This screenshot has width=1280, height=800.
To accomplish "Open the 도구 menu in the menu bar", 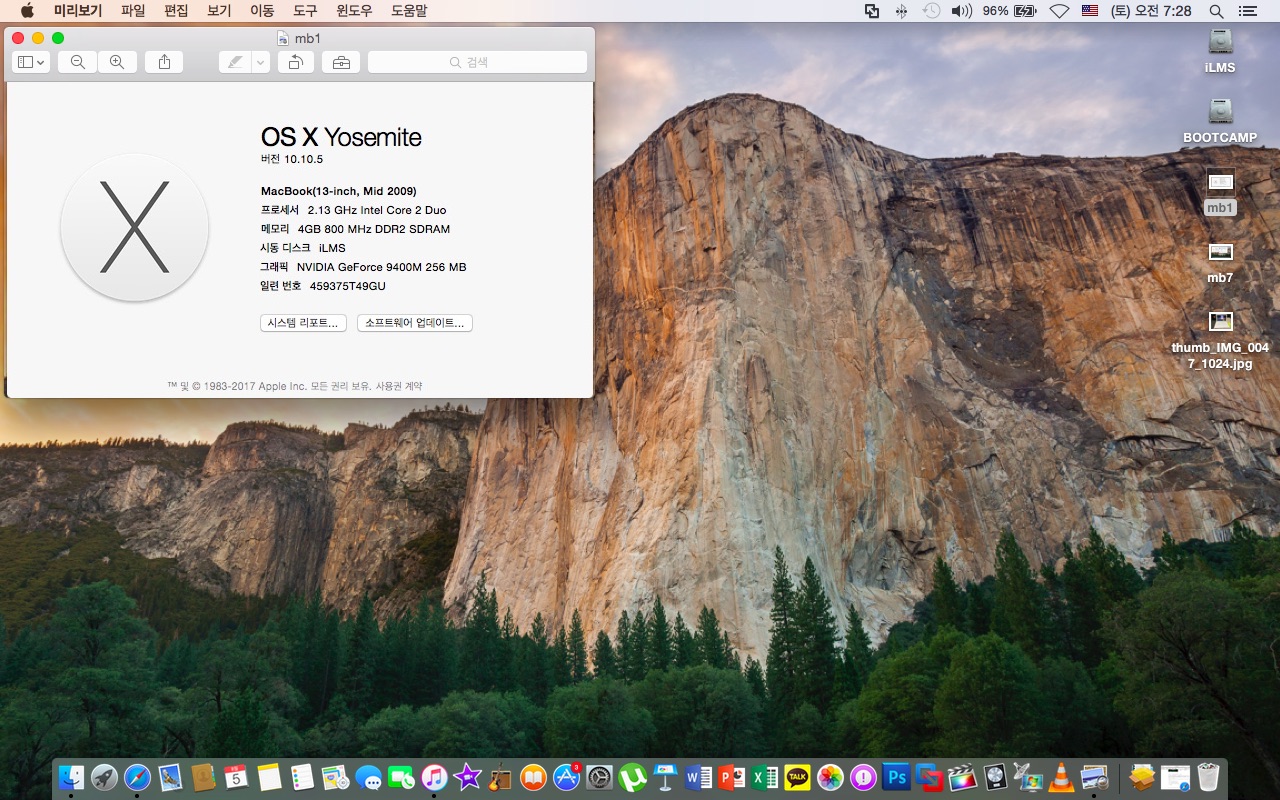I will 305,11.
